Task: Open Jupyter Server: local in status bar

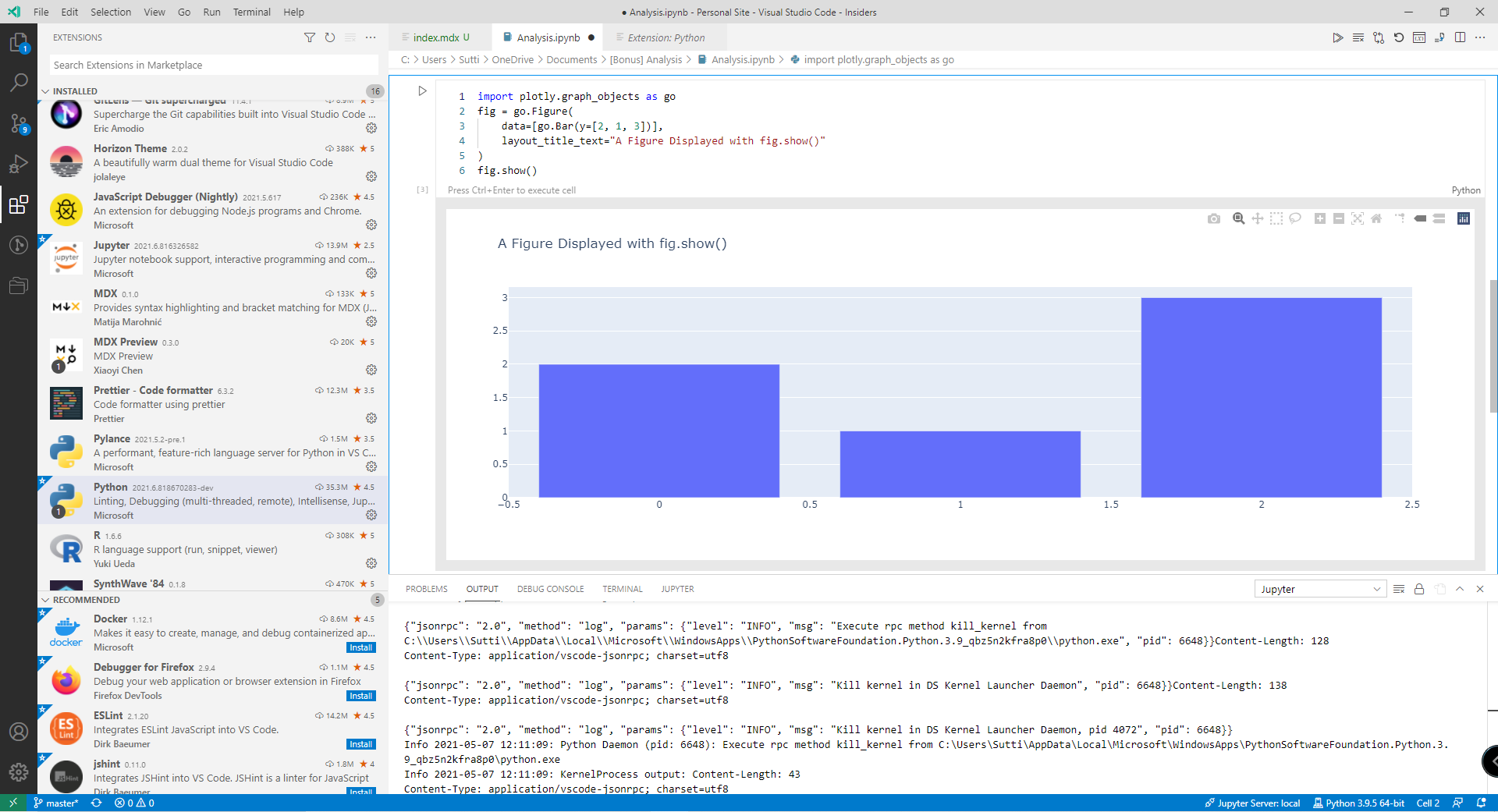Action: click(1252, 803)
